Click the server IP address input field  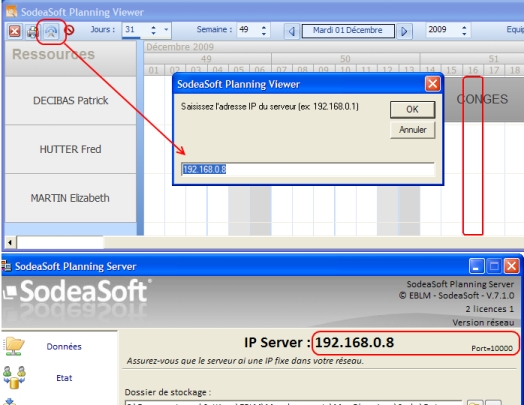[308, 169]
